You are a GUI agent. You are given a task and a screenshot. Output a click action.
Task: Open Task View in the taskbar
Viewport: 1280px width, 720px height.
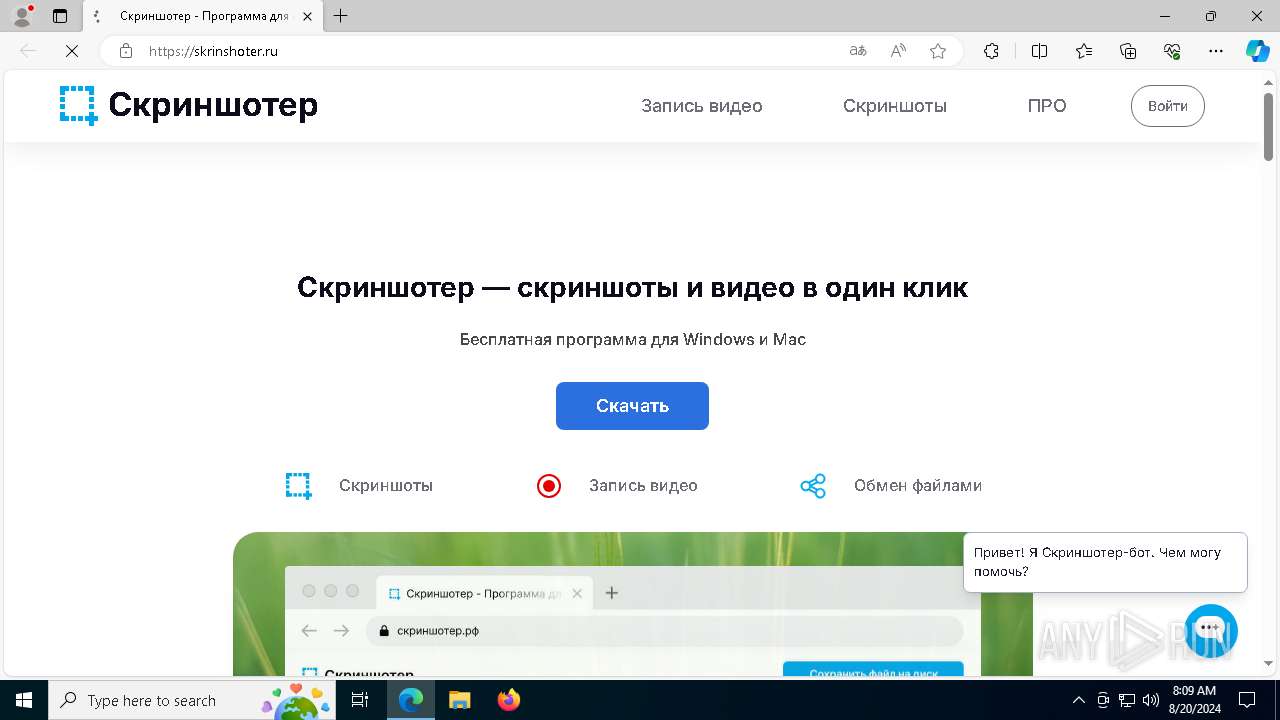click(x=361, y=700)
